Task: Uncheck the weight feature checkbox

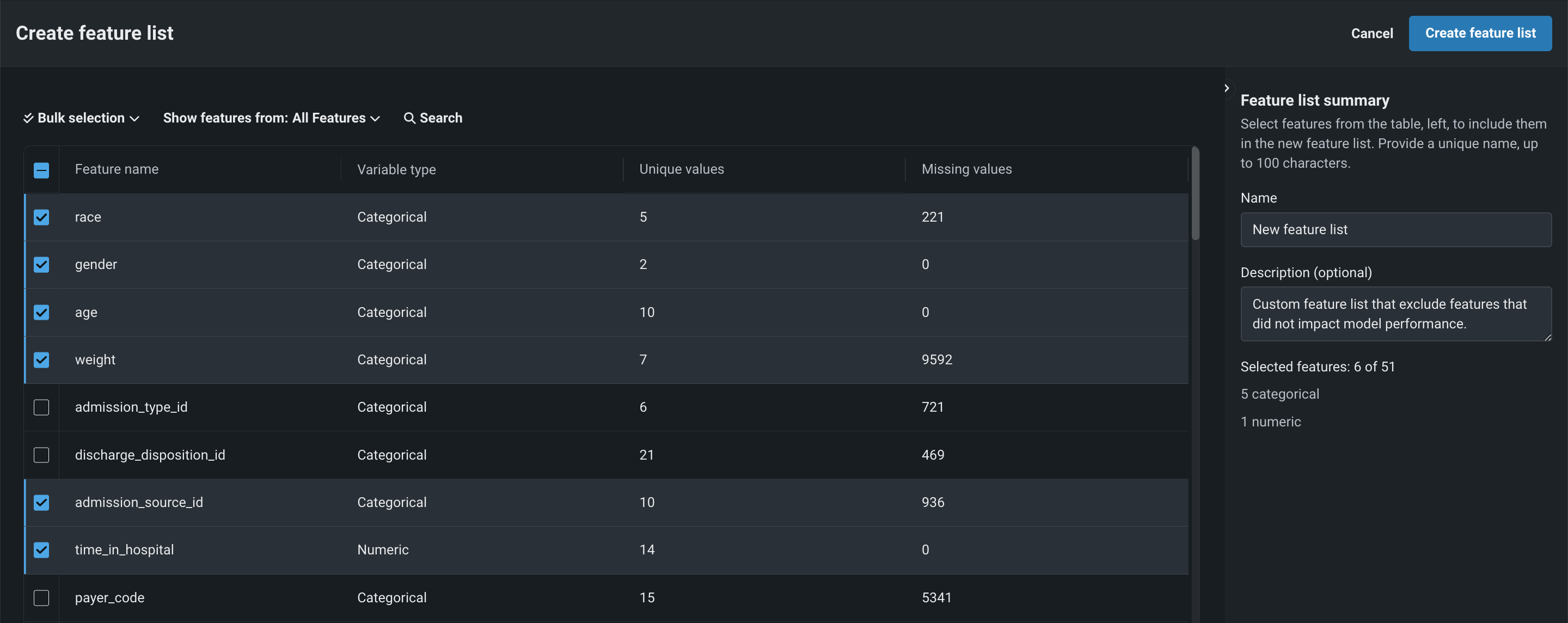Action: 41,360
